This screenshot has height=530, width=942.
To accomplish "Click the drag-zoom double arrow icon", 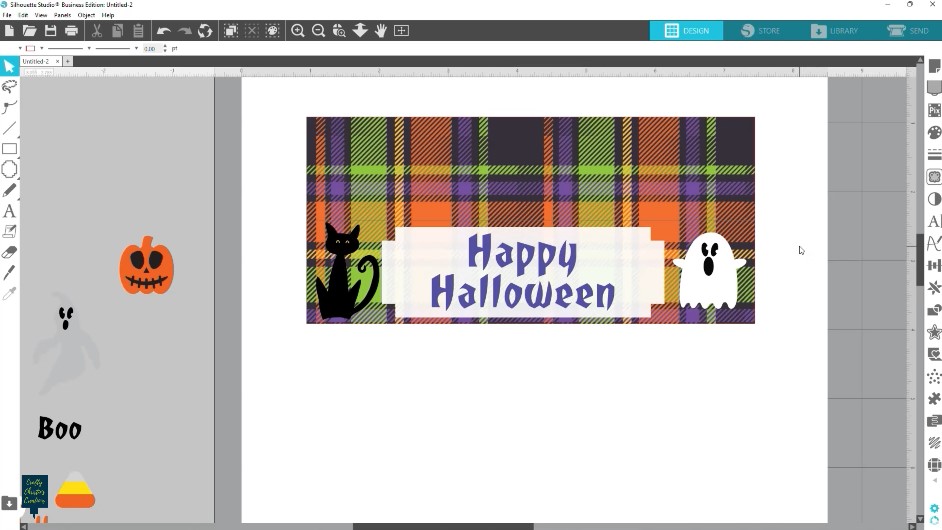I will point(360,31).
